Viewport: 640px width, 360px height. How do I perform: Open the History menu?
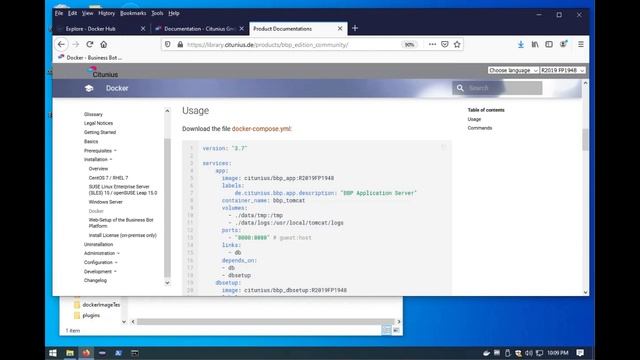click(x=107, y=13)
